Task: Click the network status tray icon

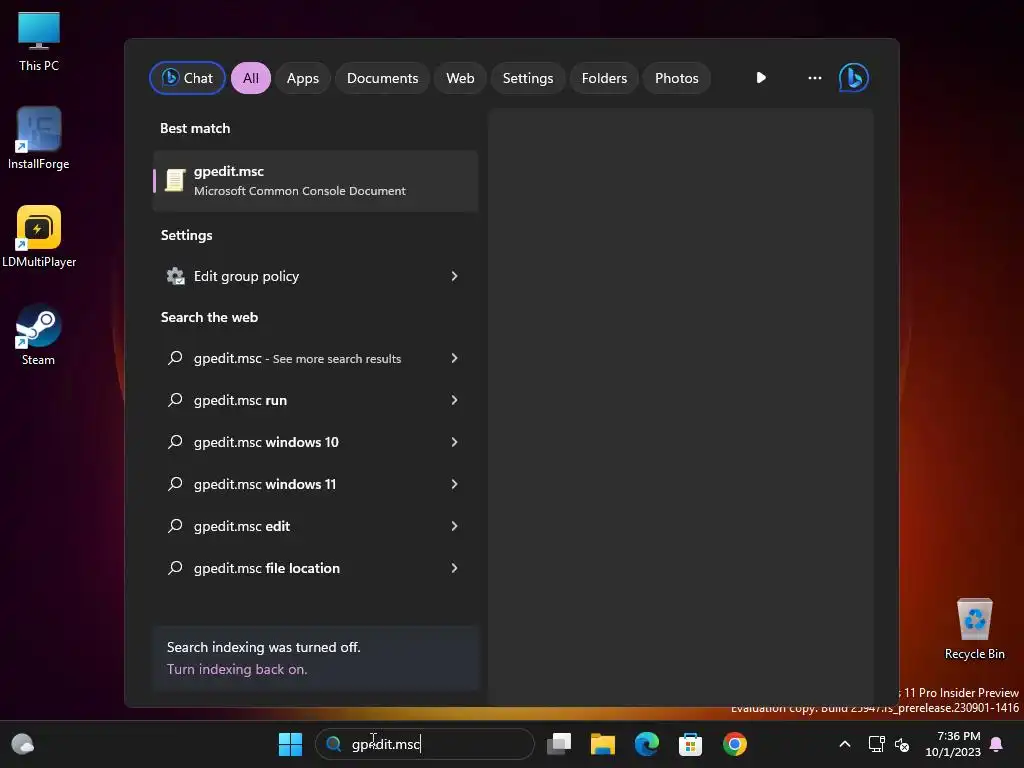Action: tap(876, 744)
